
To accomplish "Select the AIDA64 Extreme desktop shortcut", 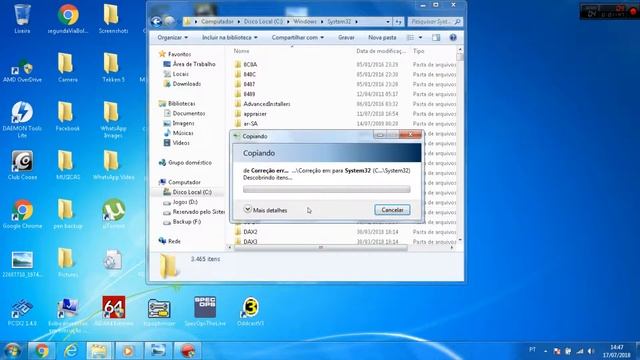I will (113, 311).
